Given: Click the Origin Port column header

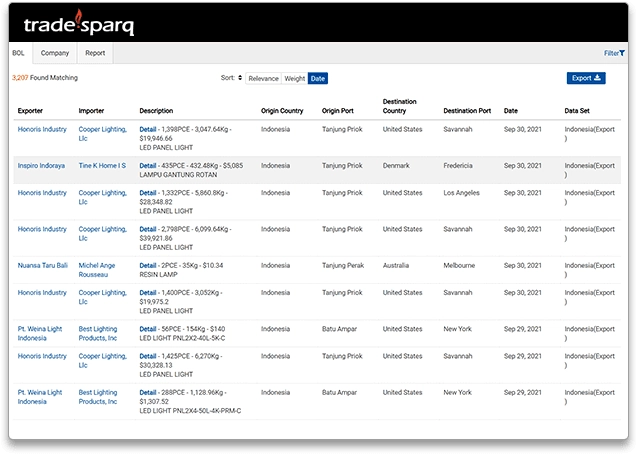Looking at the screenshot, I should point(338,111).
